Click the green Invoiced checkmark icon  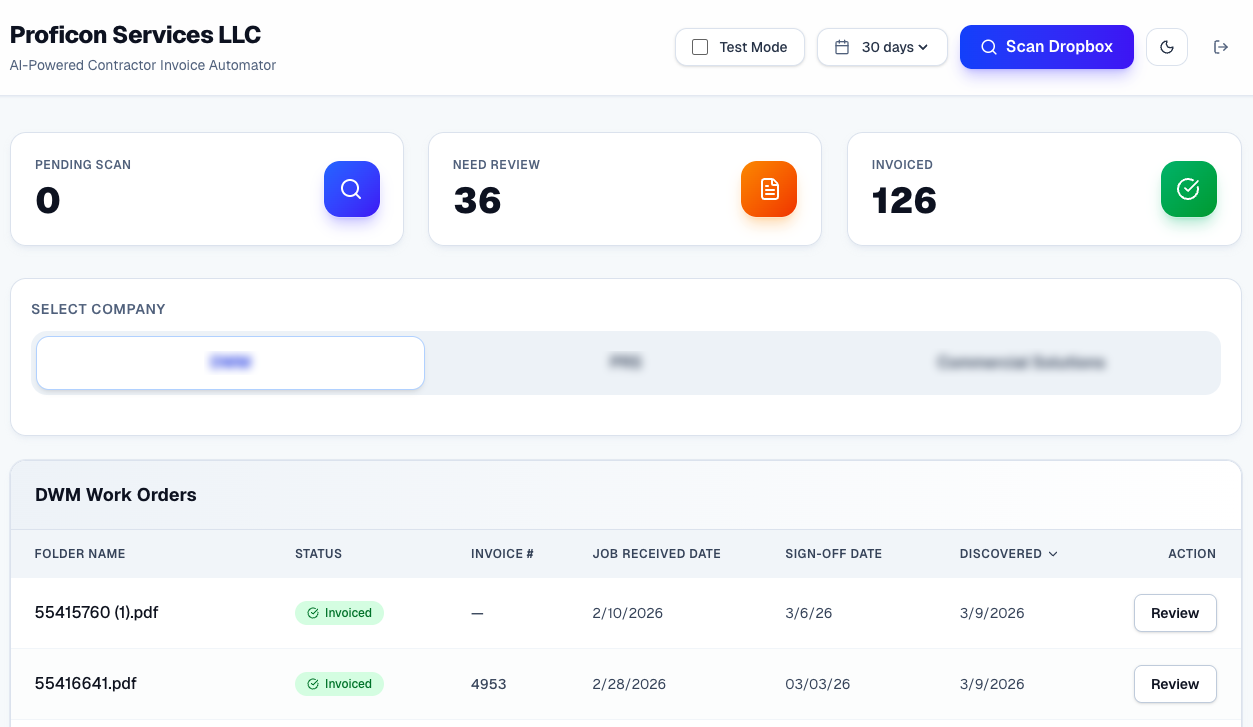click(1188, 189)
